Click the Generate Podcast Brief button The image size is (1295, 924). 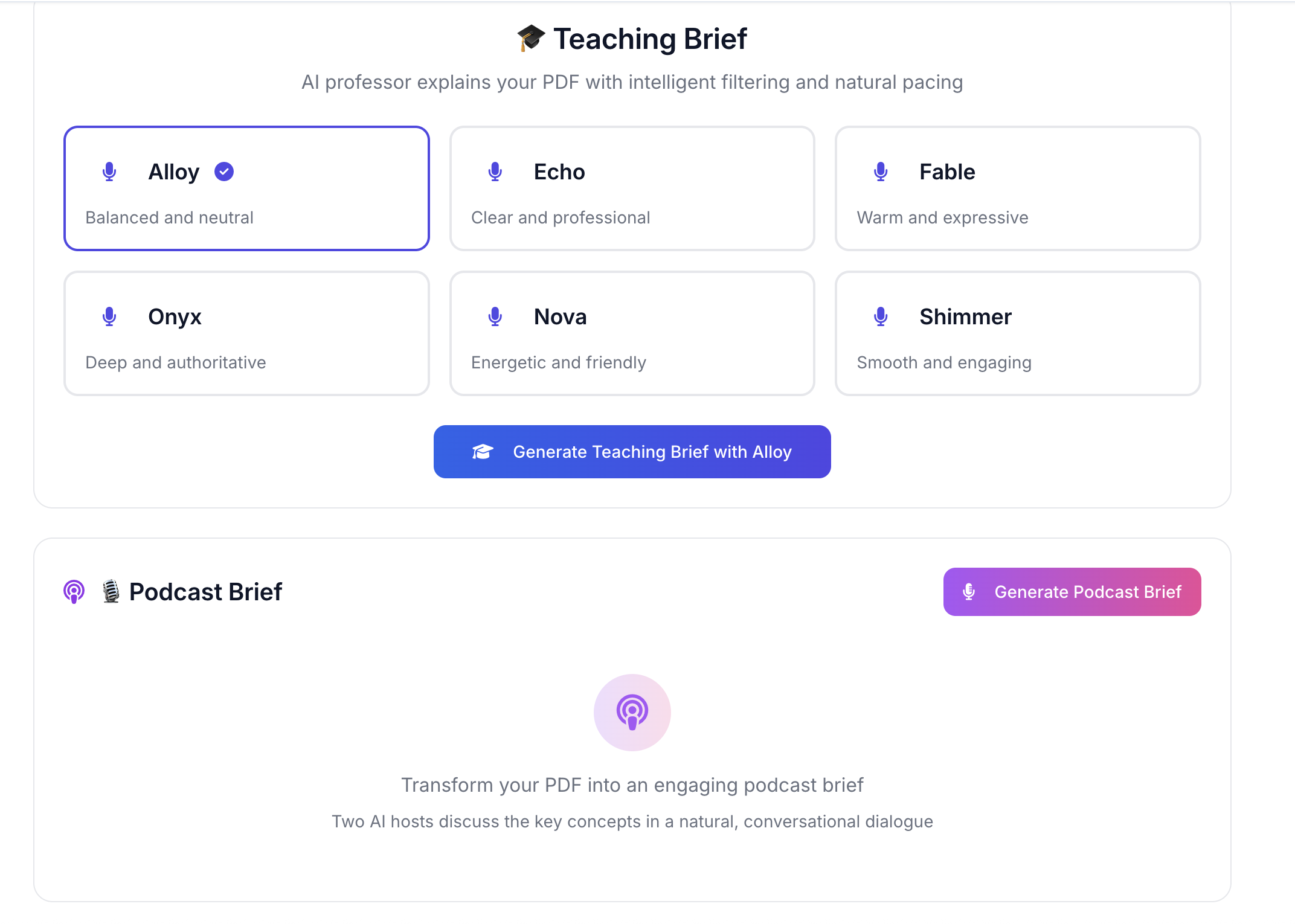1072,592
